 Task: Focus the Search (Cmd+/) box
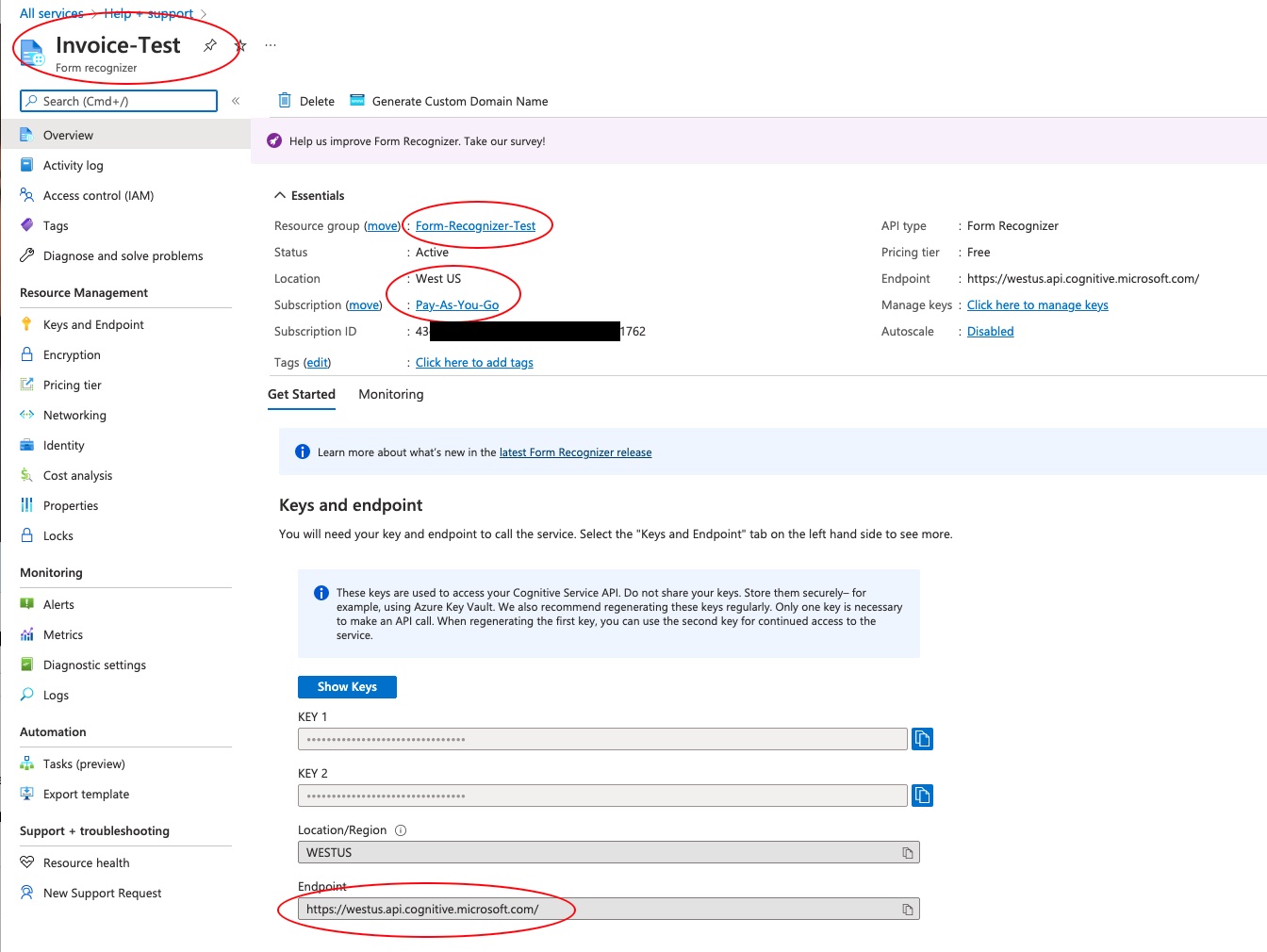[119, 101]
